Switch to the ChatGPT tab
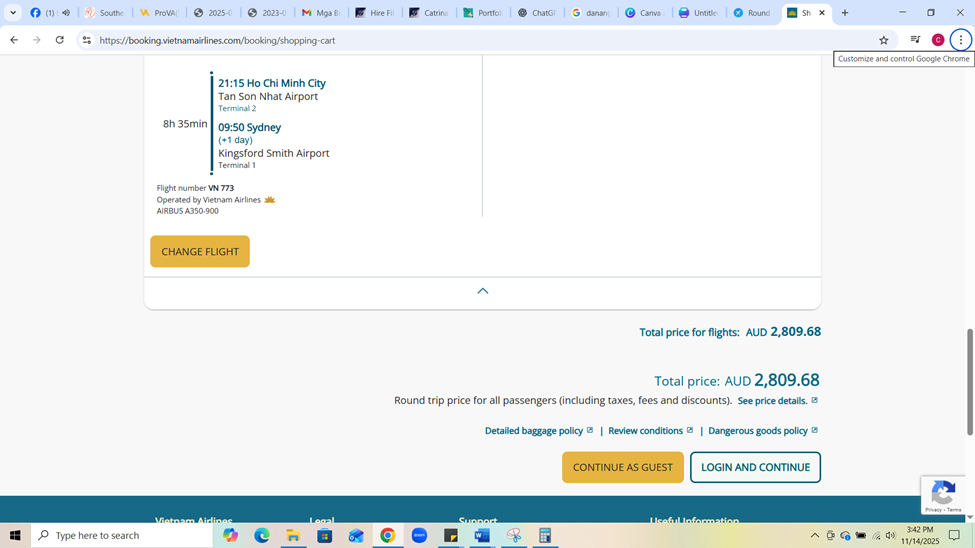Screen dimensions: 975x548 coord(536,12)
